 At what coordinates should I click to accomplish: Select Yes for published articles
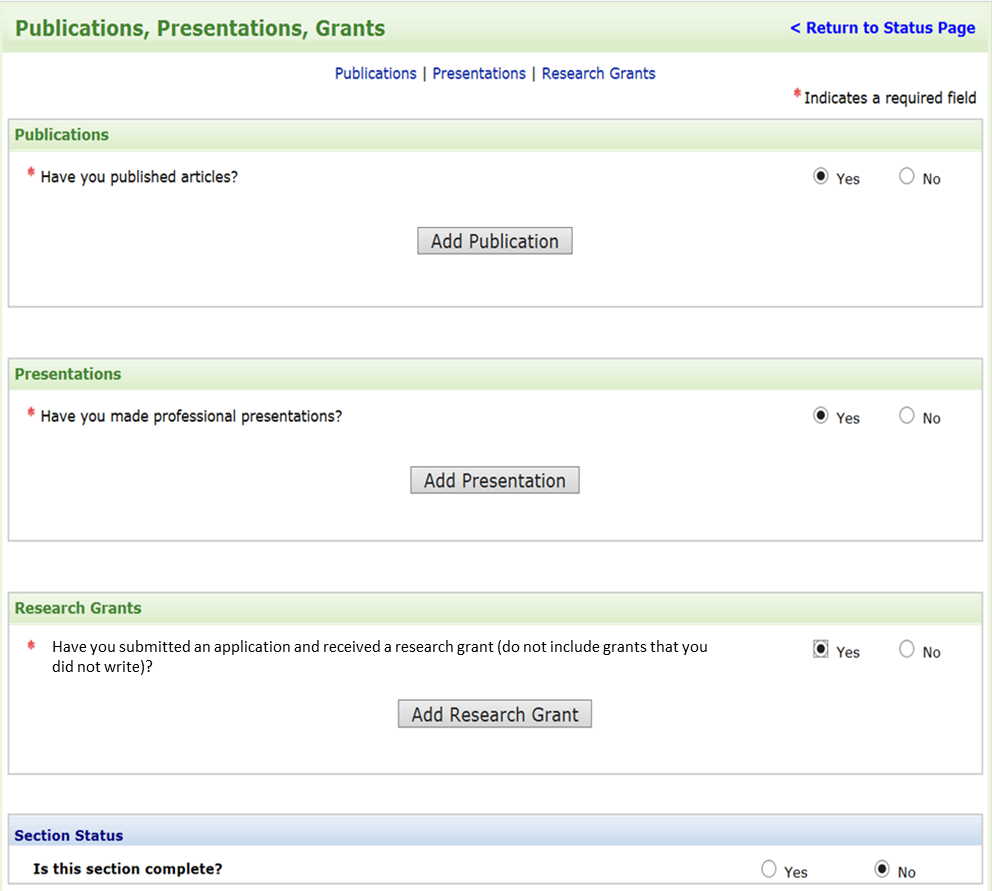[x=821, y=177]
